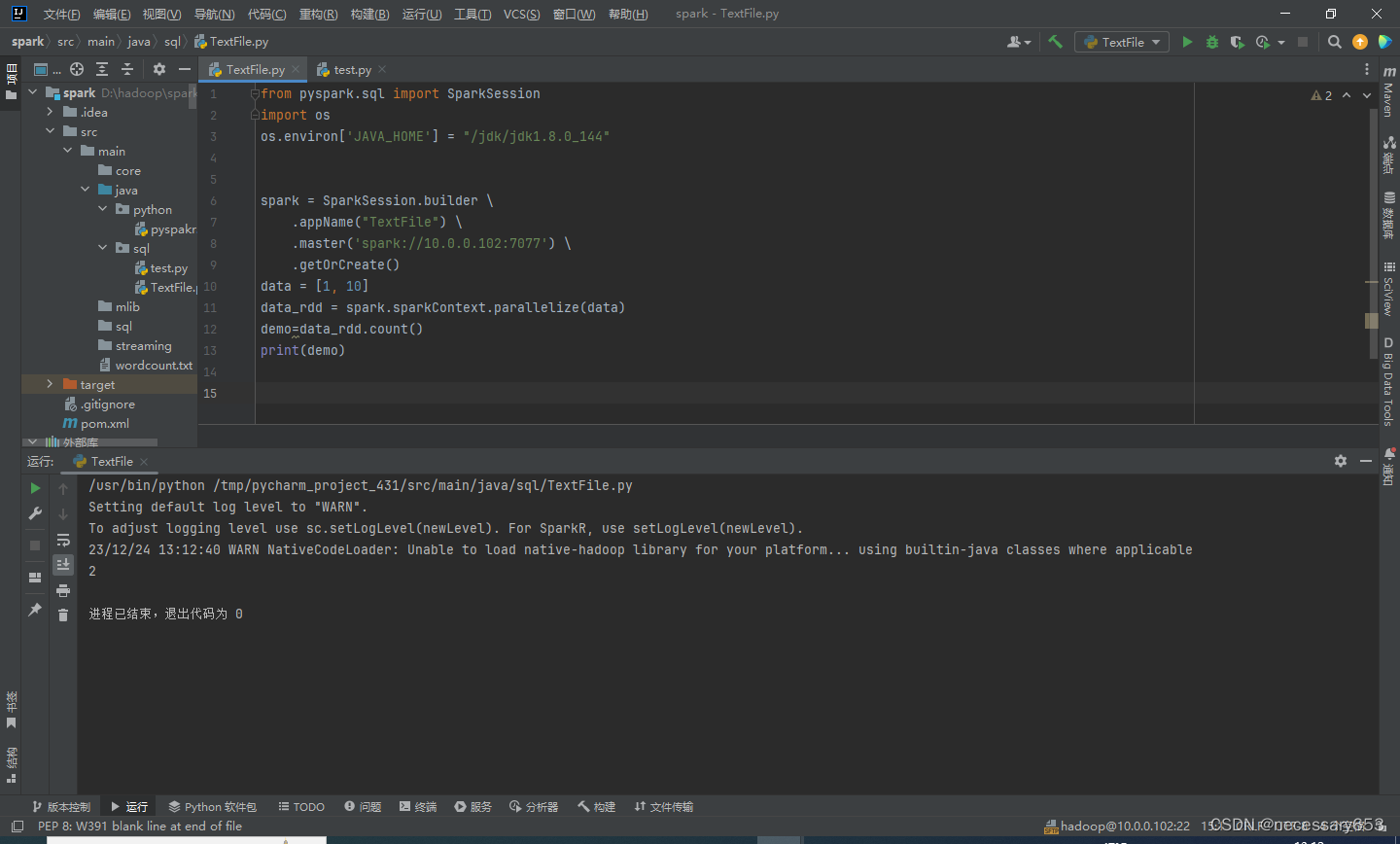Screen dimensions: 1400x844
Task: Open Run panel settings gear
Action: point(1341,461)
